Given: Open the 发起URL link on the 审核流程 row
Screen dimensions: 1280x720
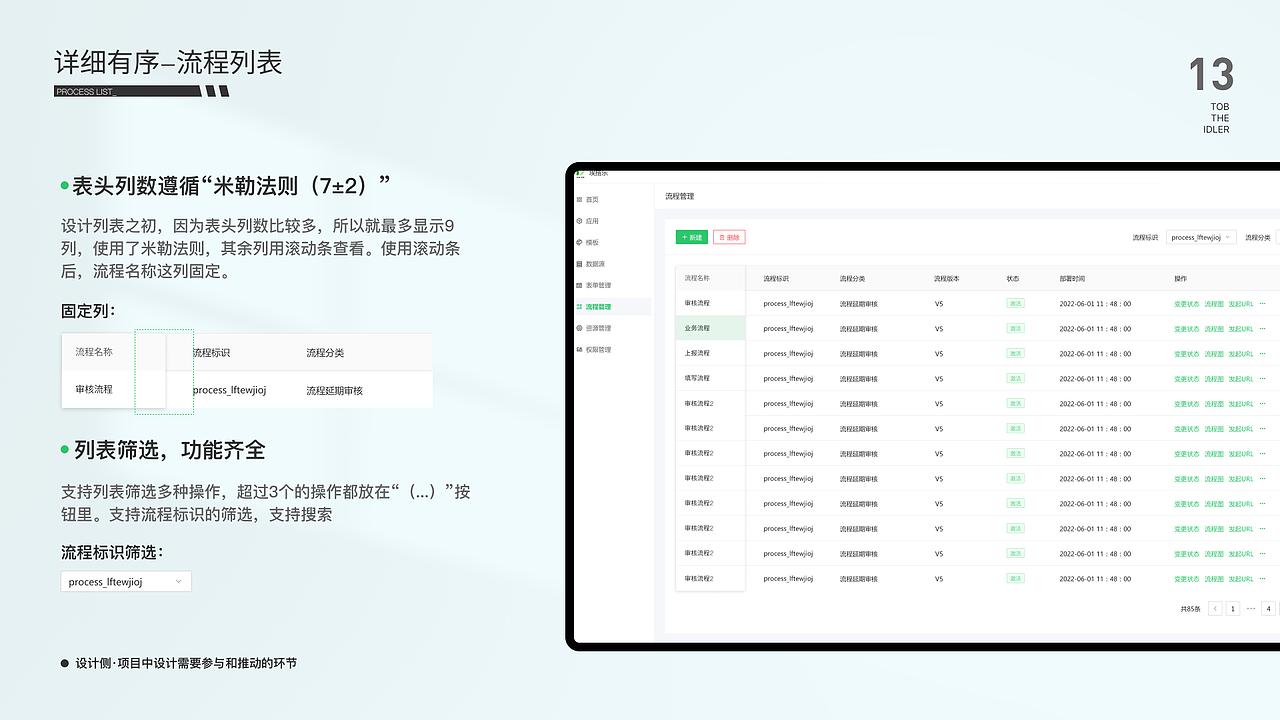Looking at the screenshot, I should pos(1240,303).
